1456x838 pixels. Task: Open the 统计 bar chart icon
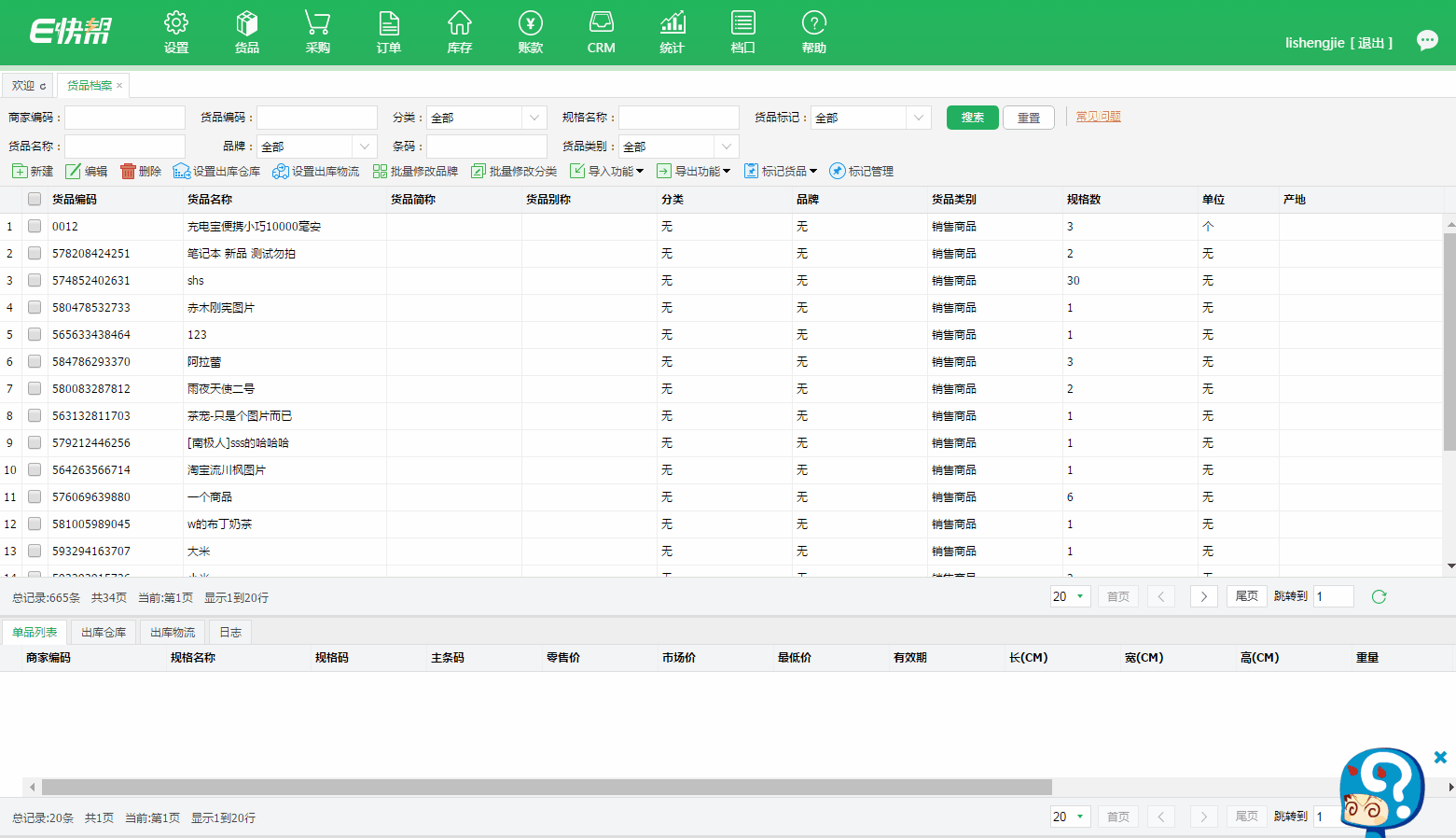click(x=673, y=32)
